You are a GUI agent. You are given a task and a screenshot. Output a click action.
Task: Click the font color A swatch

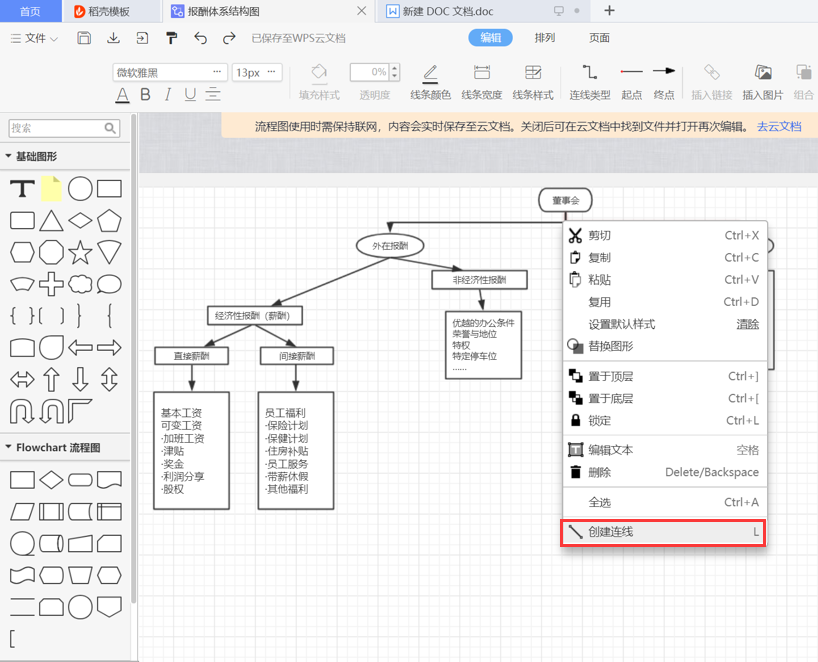point(122,95)
